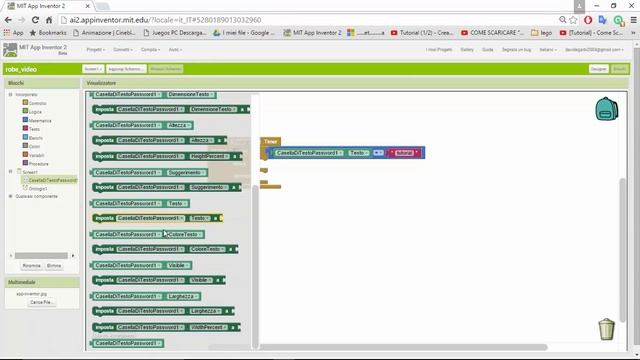Click the Carica File button

point(41,302)
